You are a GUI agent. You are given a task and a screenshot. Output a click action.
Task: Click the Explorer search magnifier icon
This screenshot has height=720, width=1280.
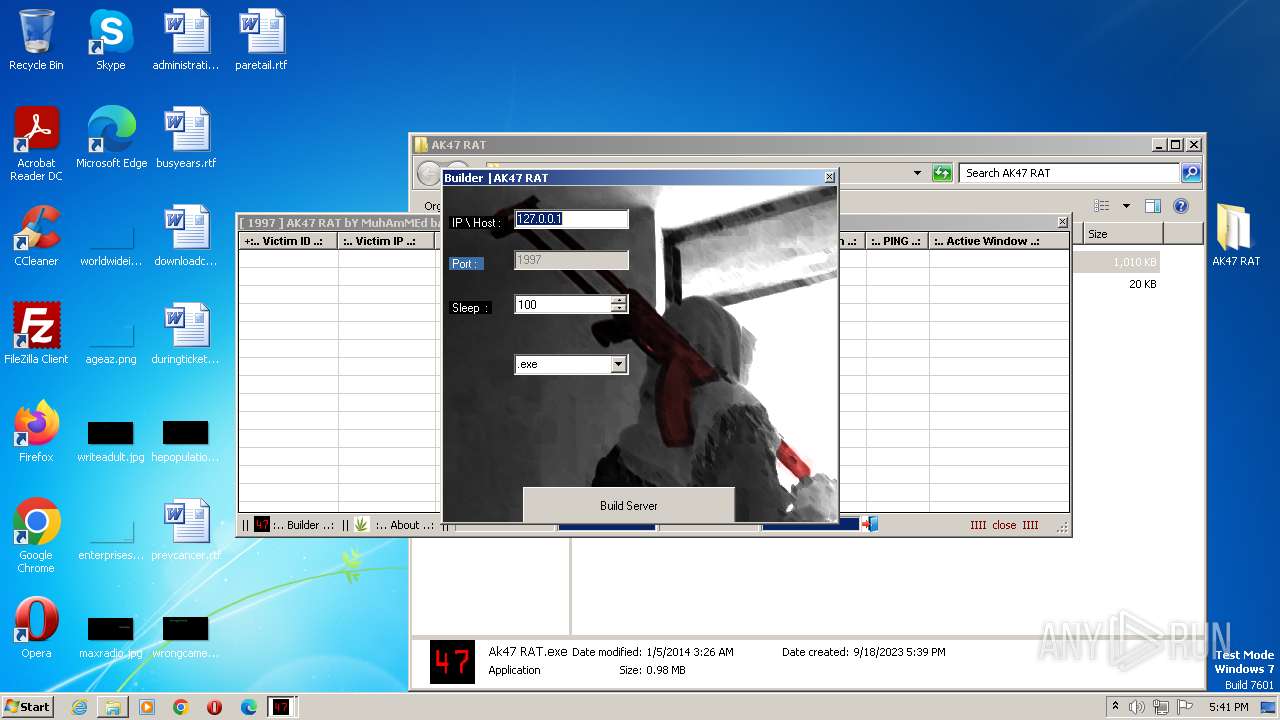click(x=1191, y=173)
